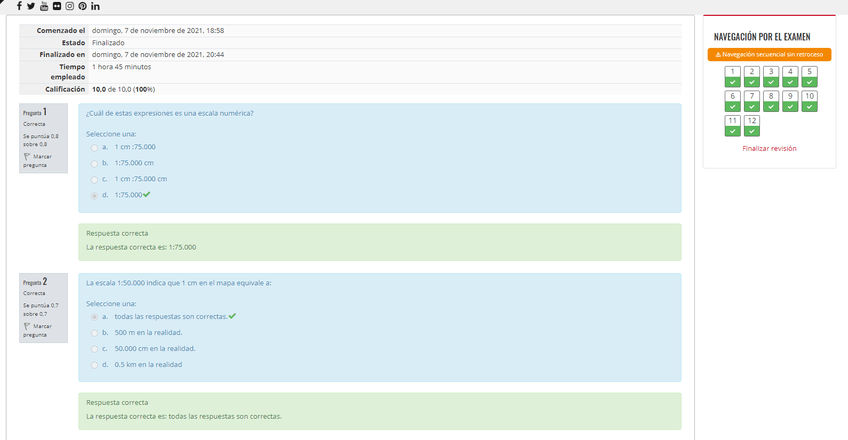Image resolution: width=848 pixels, height=440 pixels.
Task: Go to question 8 in exam navigation
Action: point(771,101)
